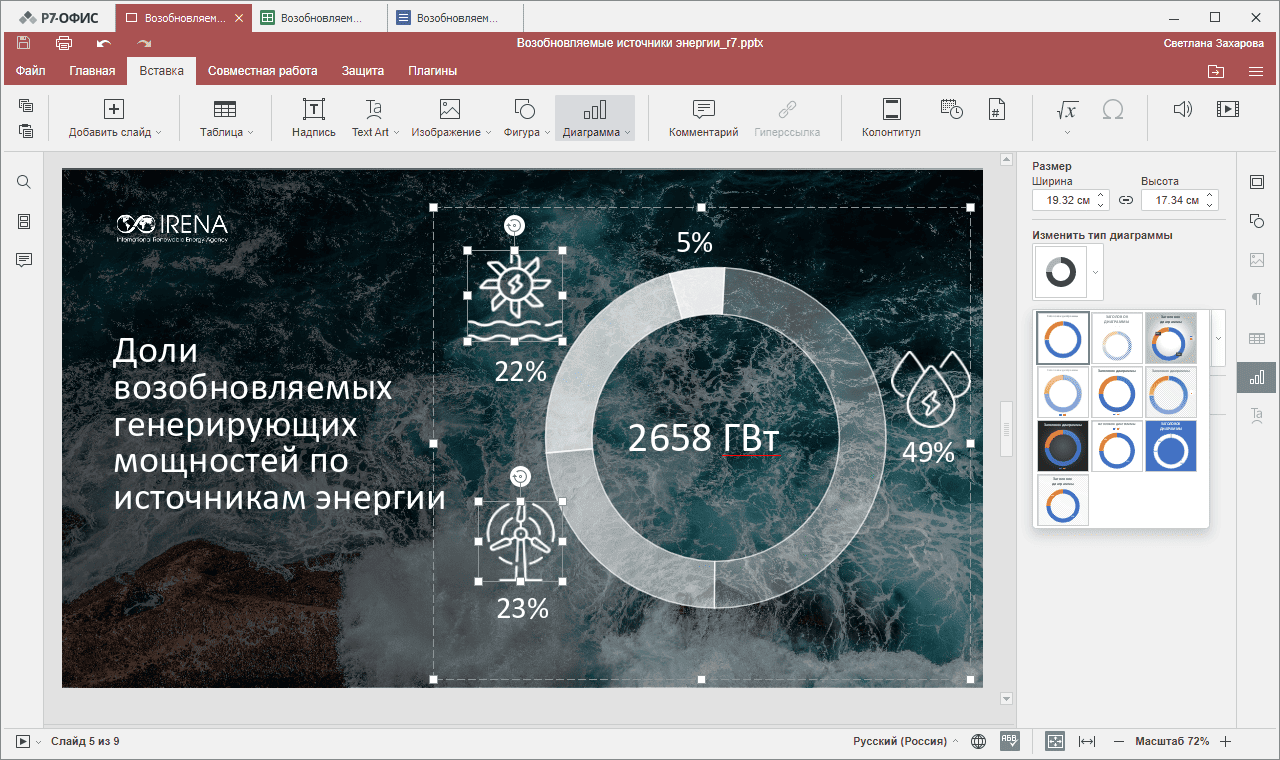
Task: Open slide settings in the right sidebar
Action: pos(1257,182)
